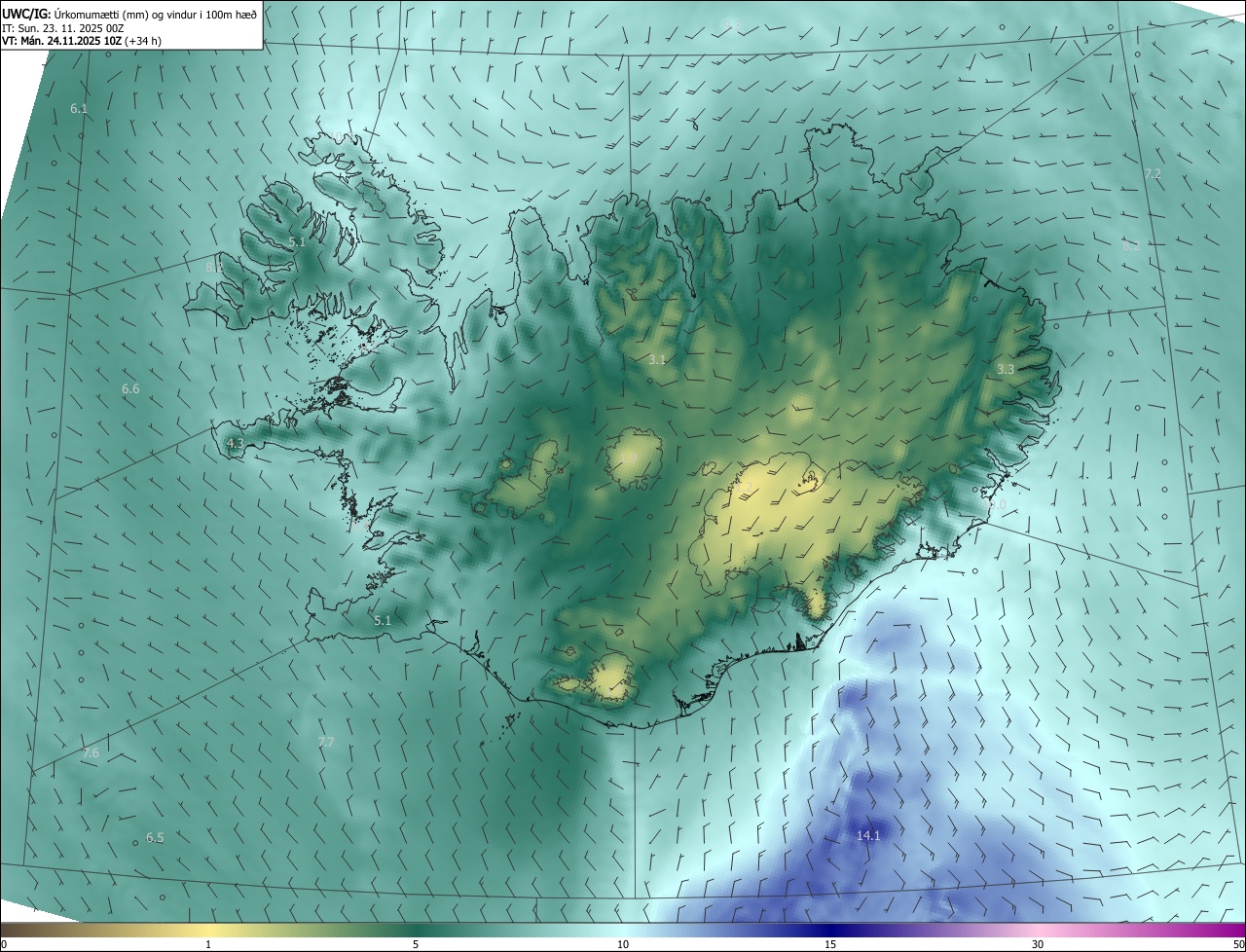1246x952 pixels.
Task: Click the "(+34 h)" forecast offset text
Action: tap(143, 41)
